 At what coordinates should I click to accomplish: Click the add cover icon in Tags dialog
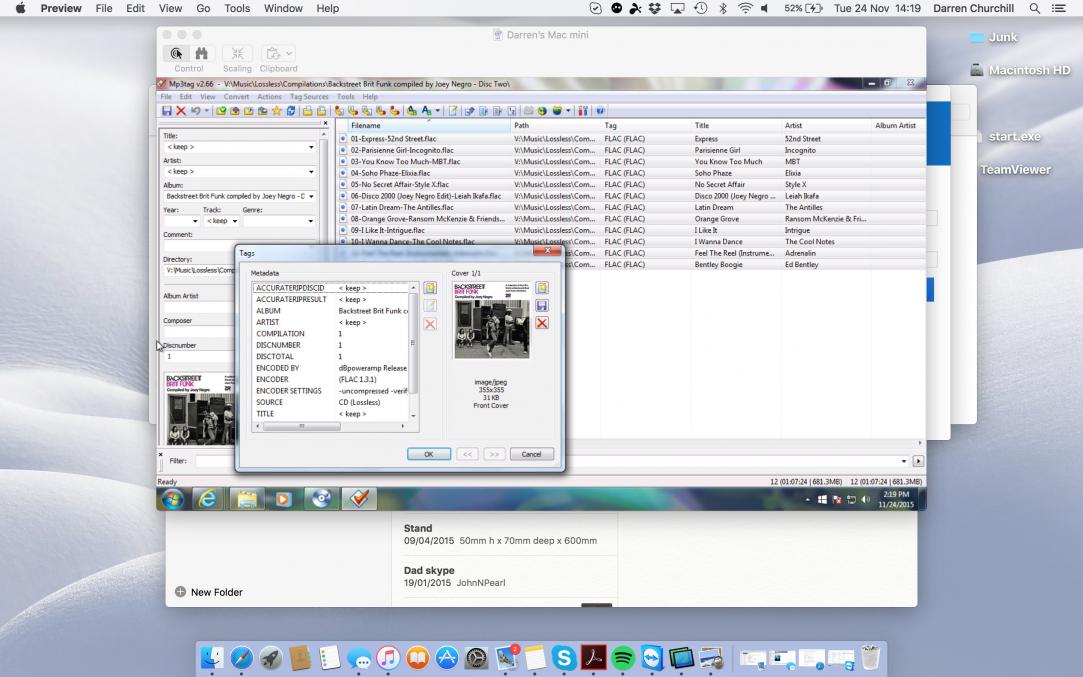pos(542,288)
